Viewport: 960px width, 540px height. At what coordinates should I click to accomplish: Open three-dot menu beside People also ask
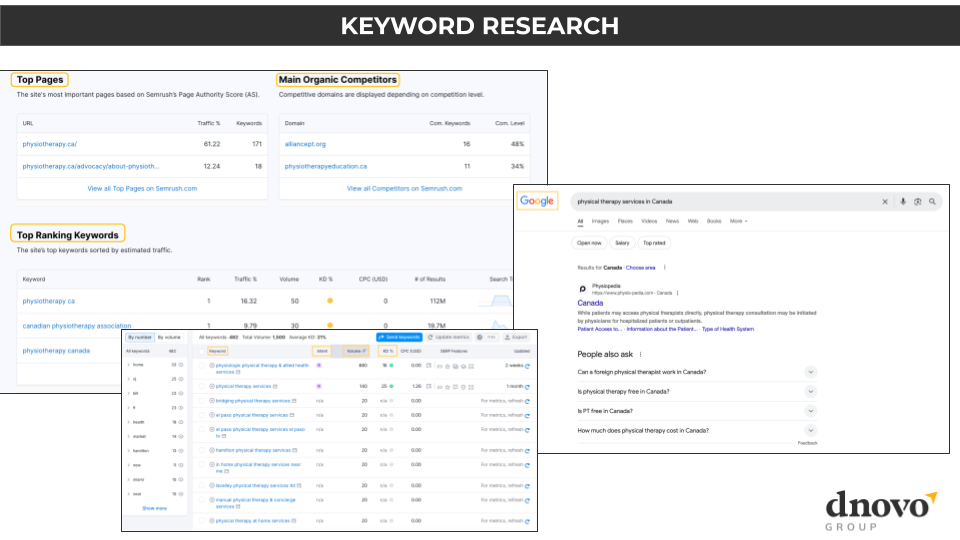(x=640, y=354)
